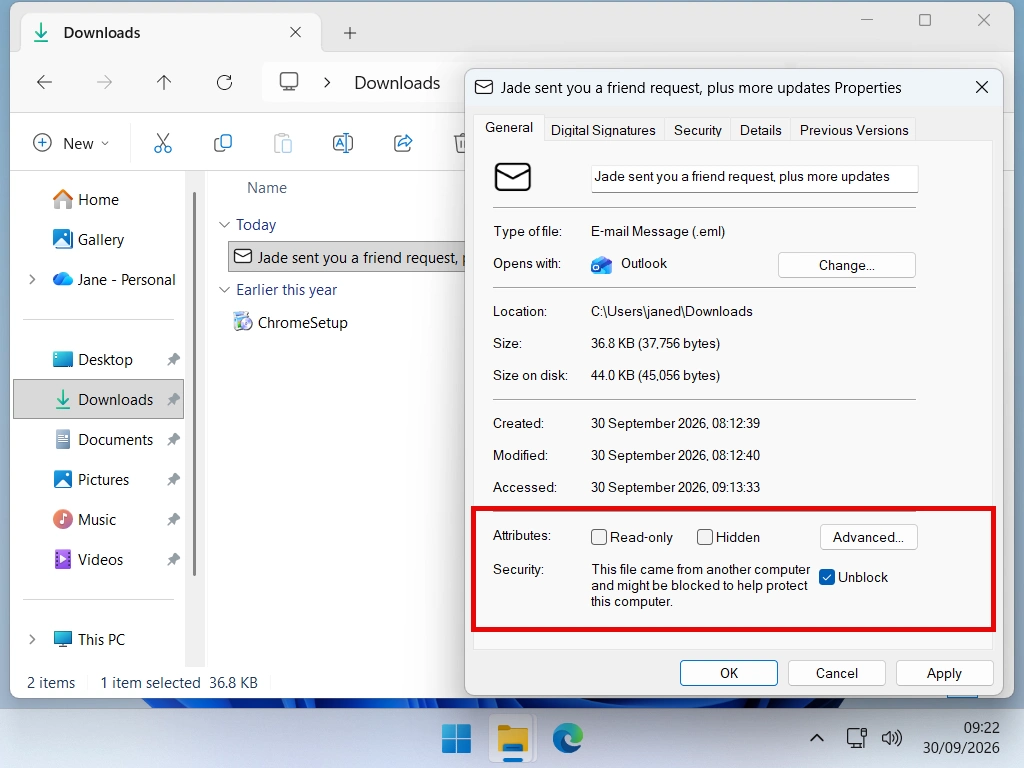
Task: Click the Paste clipboard icon
Action: (x=283, y=143)
